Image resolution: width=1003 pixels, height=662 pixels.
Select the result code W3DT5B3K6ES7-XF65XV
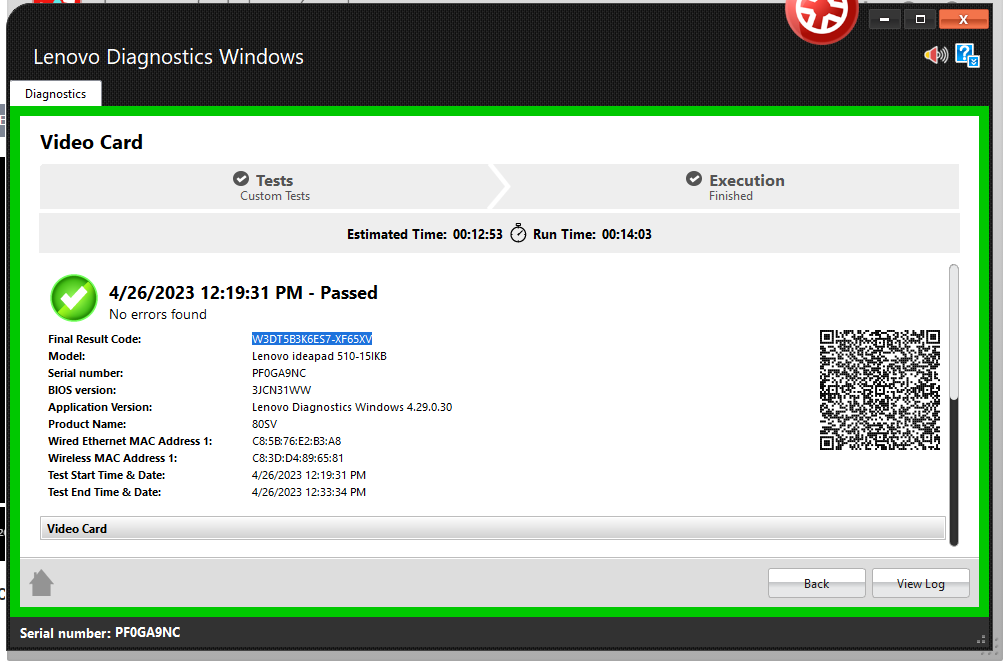click(312, 339)
